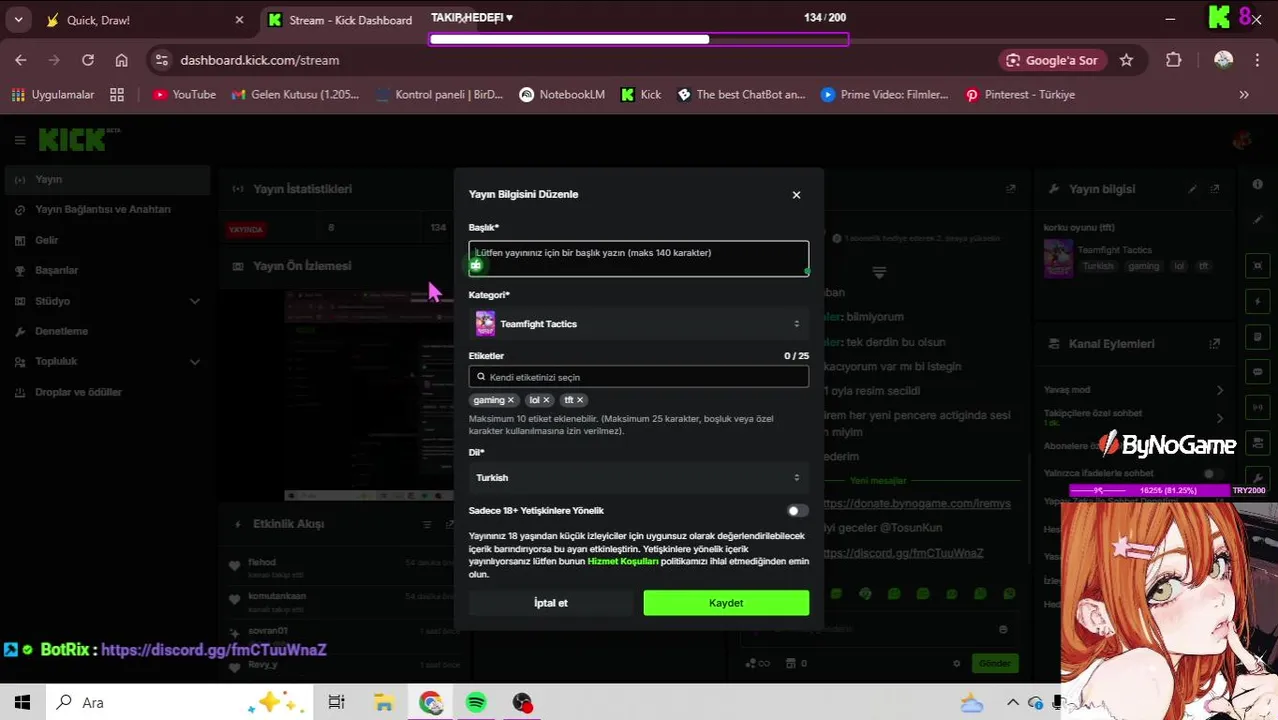Reload the page

88,60
